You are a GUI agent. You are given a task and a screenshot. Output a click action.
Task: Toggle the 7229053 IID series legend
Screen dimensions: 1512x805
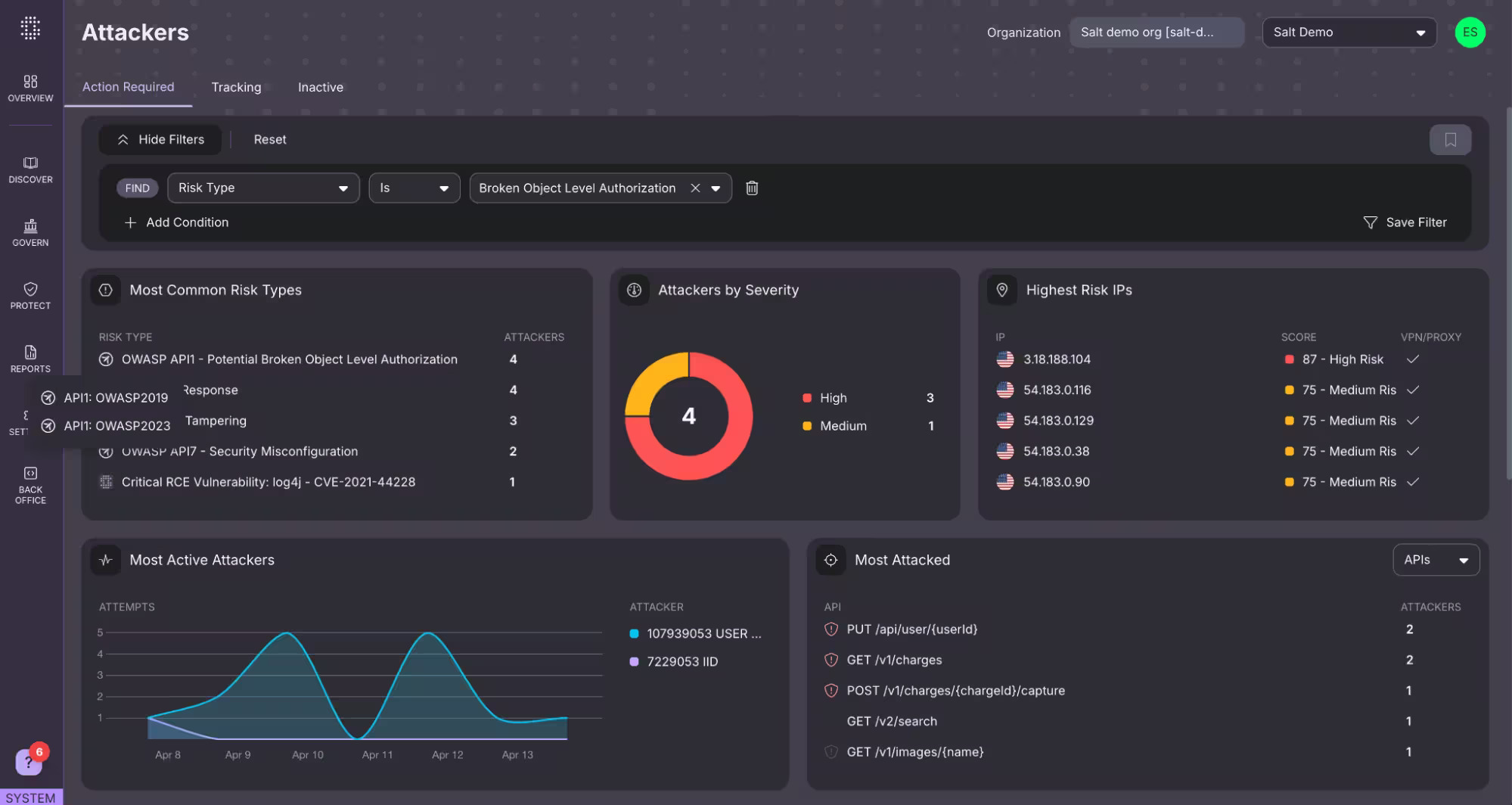(x=634, y=662)
